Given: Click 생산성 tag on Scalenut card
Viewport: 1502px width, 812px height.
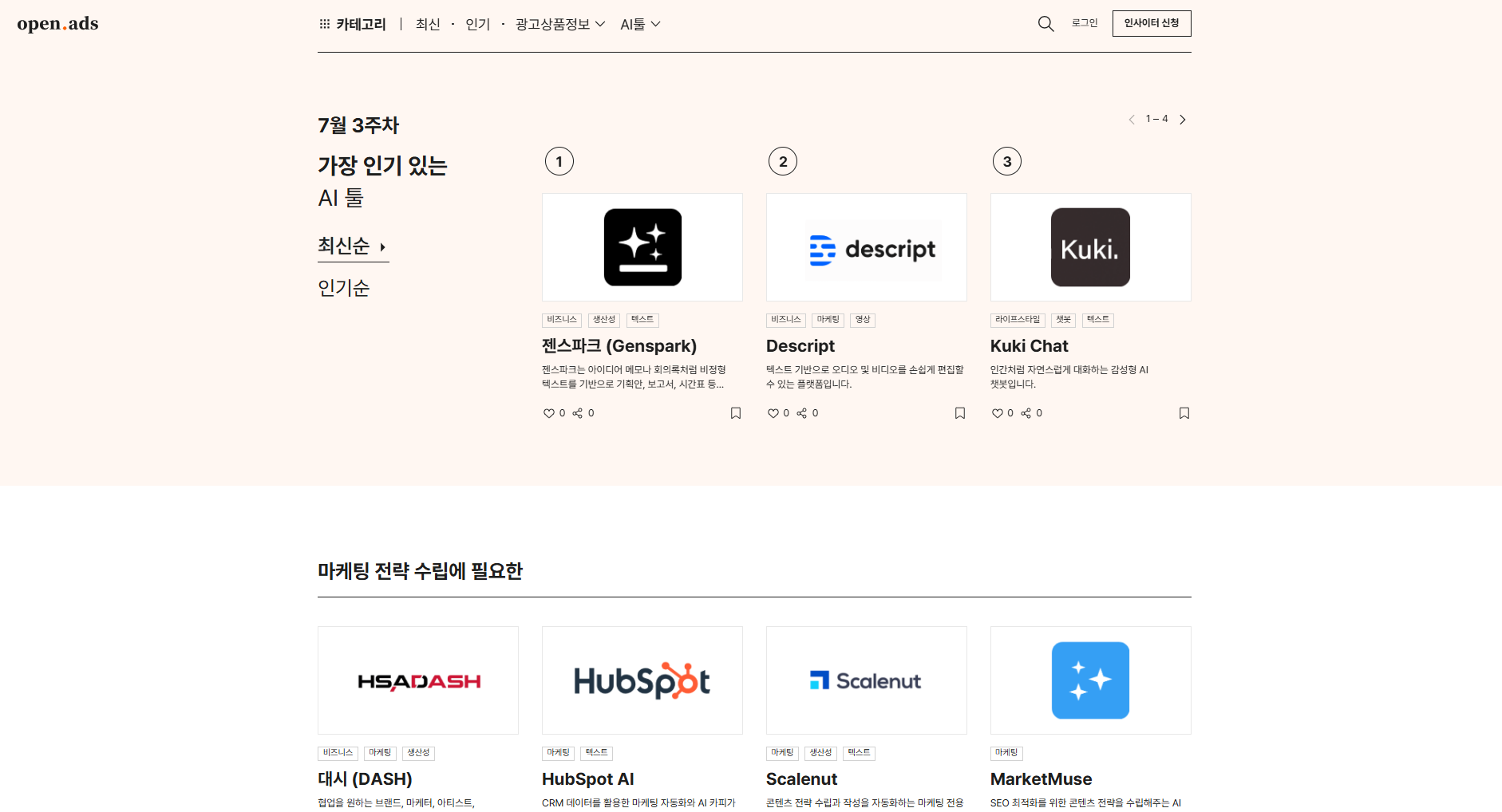Looking at the screenshot, I should (820, 753).
